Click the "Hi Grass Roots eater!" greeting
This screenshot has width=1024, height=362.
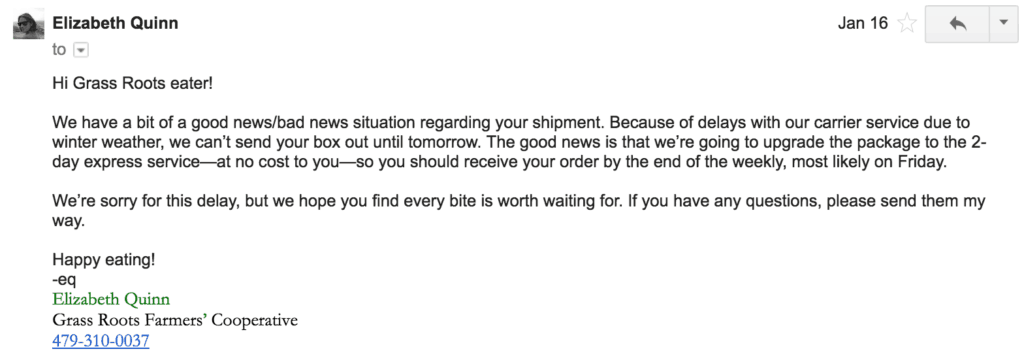(133, 84)
